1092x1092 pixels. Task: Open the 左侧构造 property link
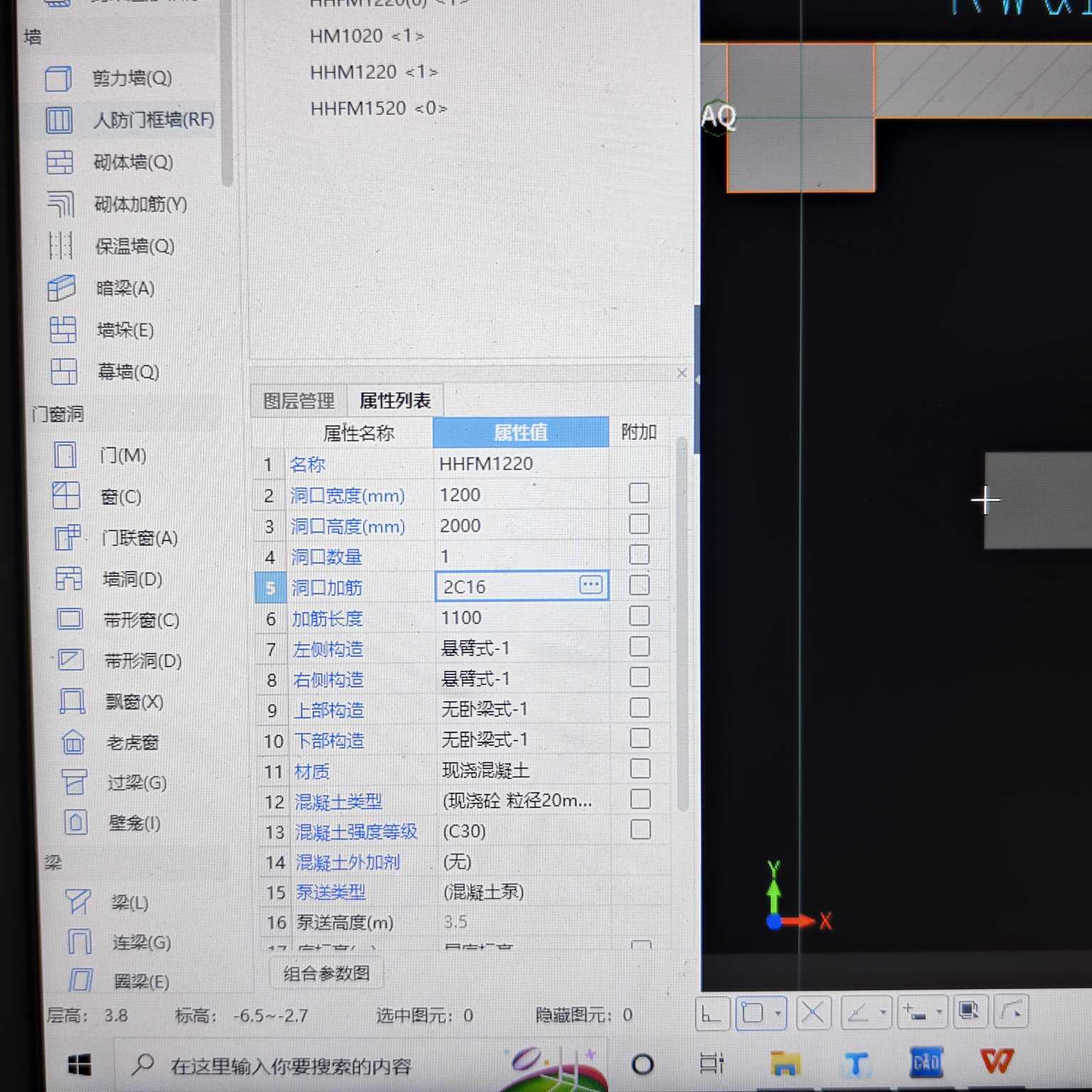(328, 649)
